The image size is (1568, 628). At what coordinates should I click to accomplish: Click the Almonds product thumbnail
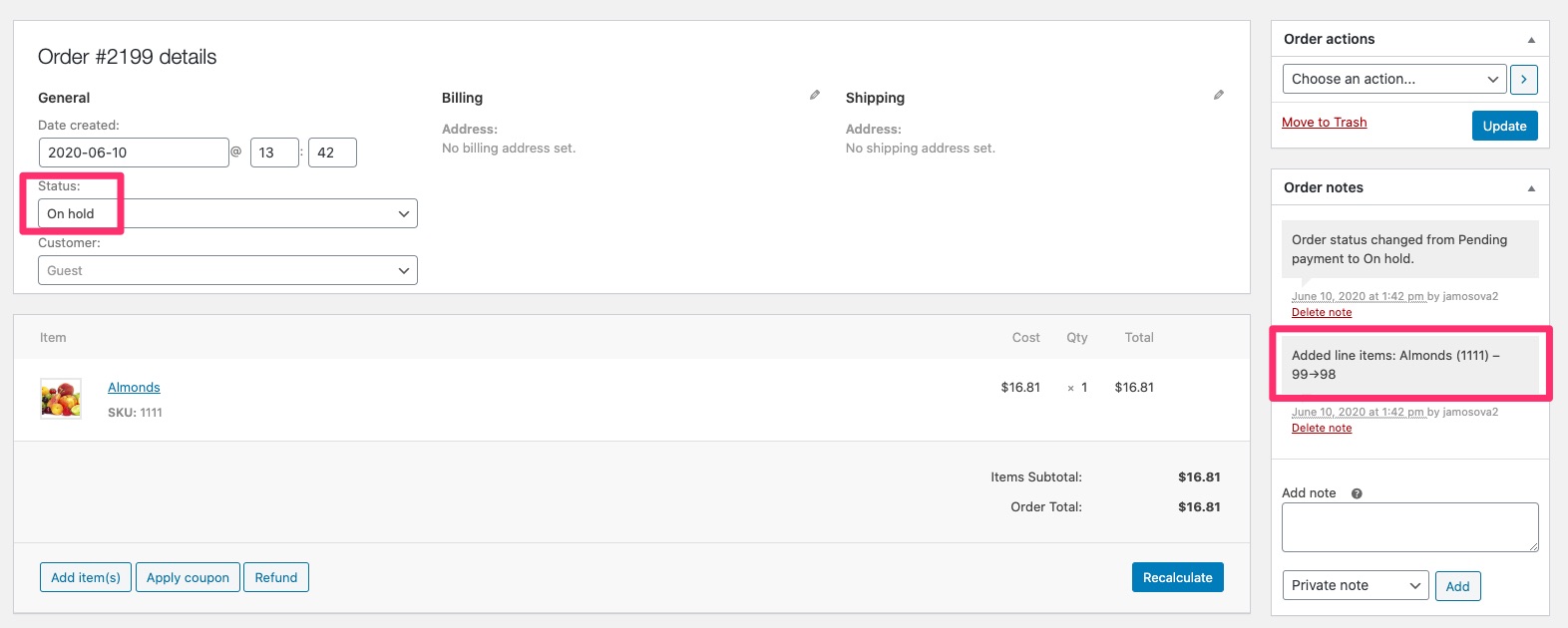(x=60, y=398)
